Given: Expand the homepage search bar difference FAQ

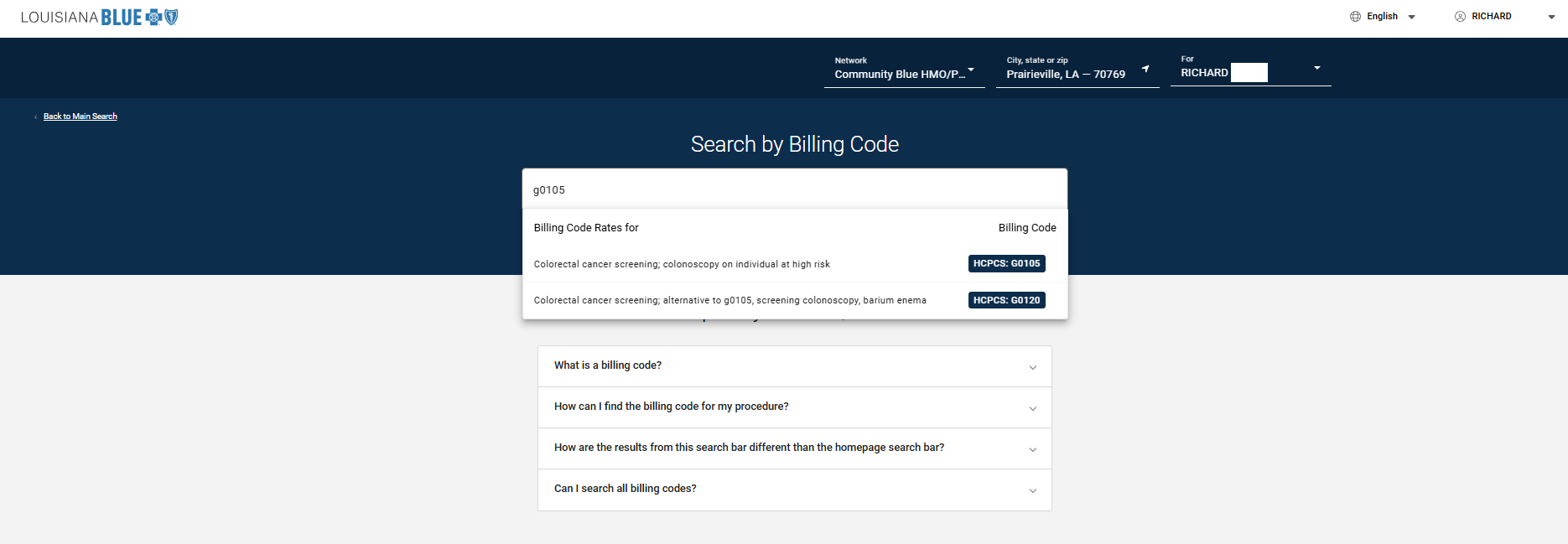Looking at the screenshot, I should tap(794, 448).
